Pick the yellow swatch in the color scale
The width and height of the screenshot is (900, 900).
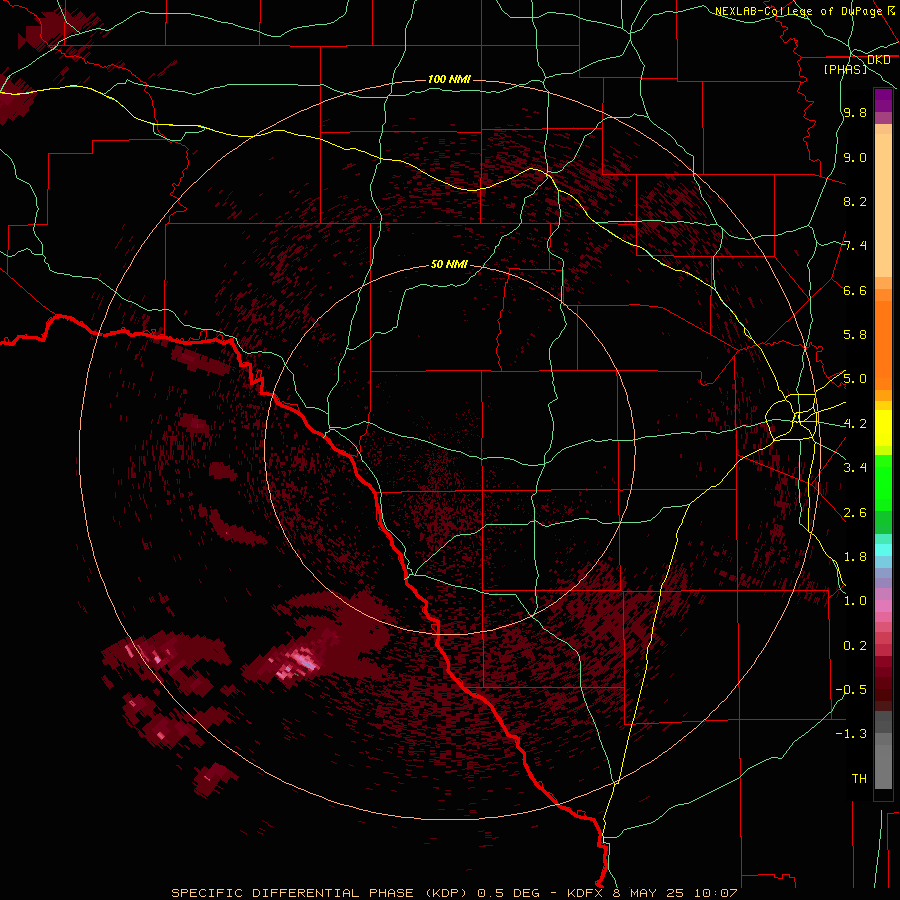click(x=883, y=428)
